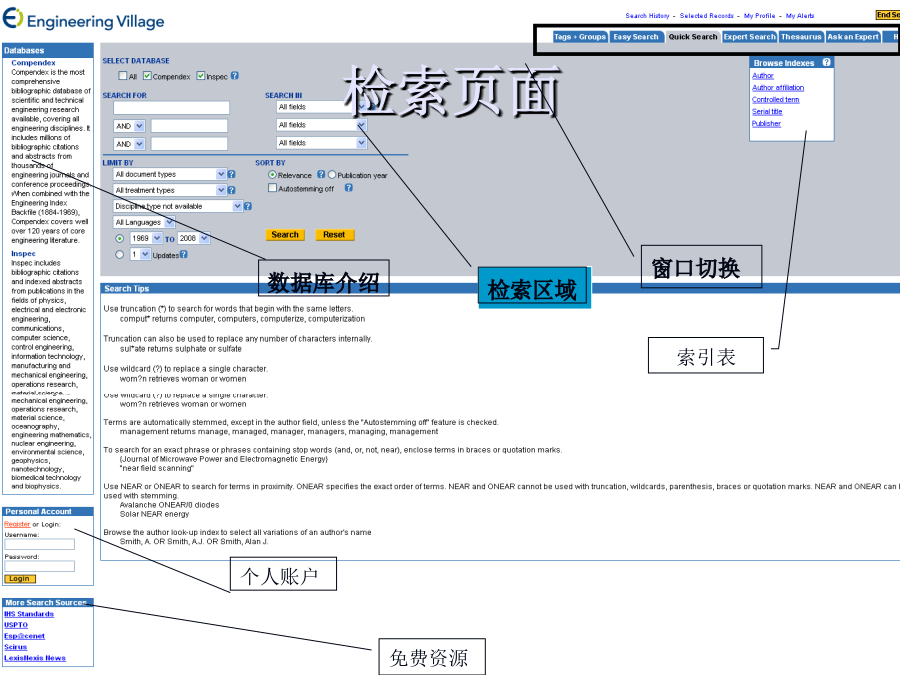Toggle the Inspec database checkbox
Viewport: 900px width, 675px height.
pos(201,76)
